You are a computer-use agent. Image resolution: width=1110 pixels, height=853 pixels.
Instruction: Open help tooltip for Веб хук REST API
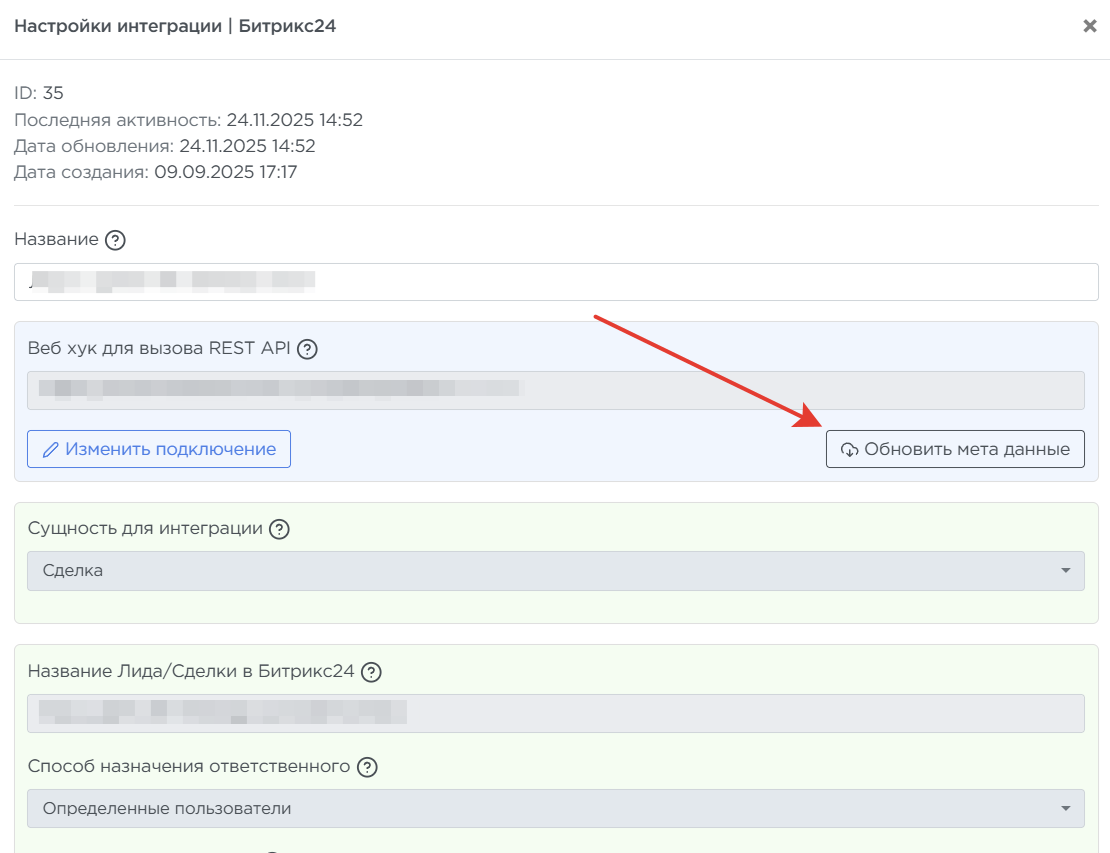point(308,349)
